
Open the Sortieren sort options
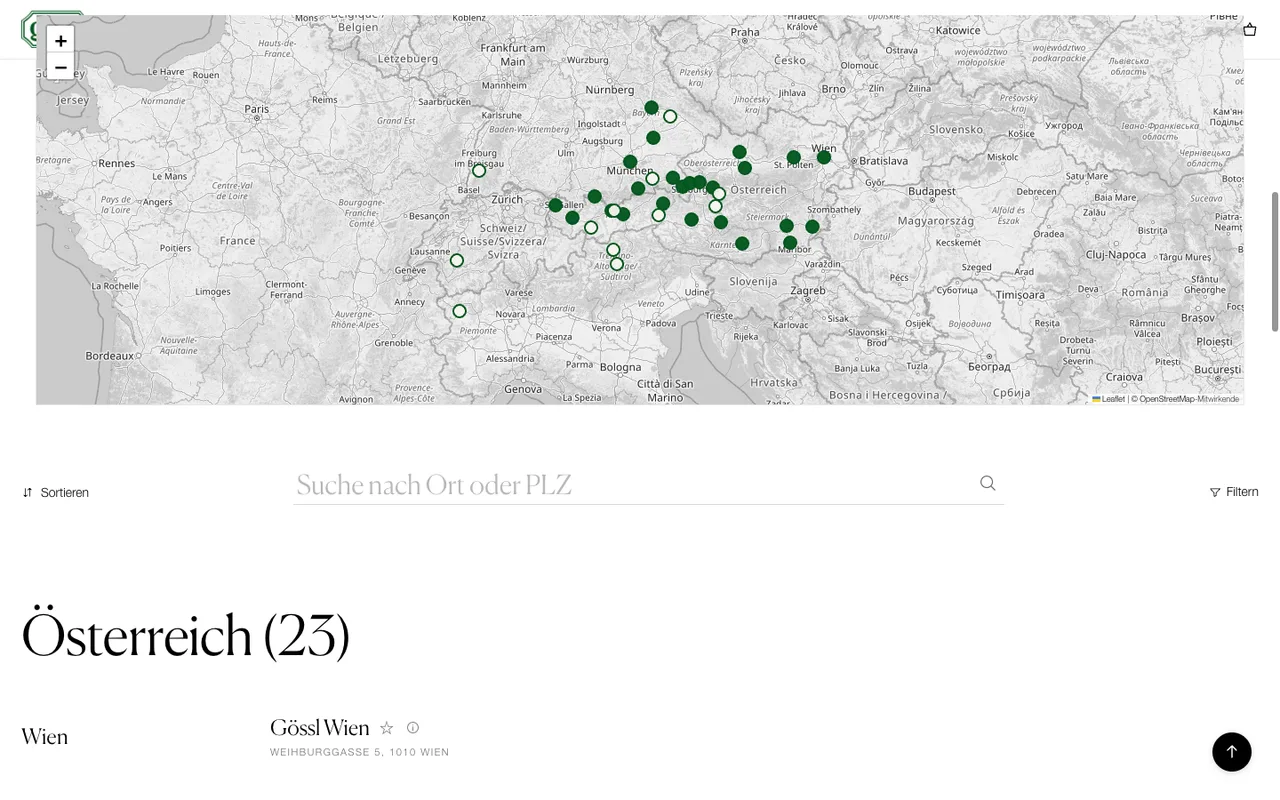[56, 493]
